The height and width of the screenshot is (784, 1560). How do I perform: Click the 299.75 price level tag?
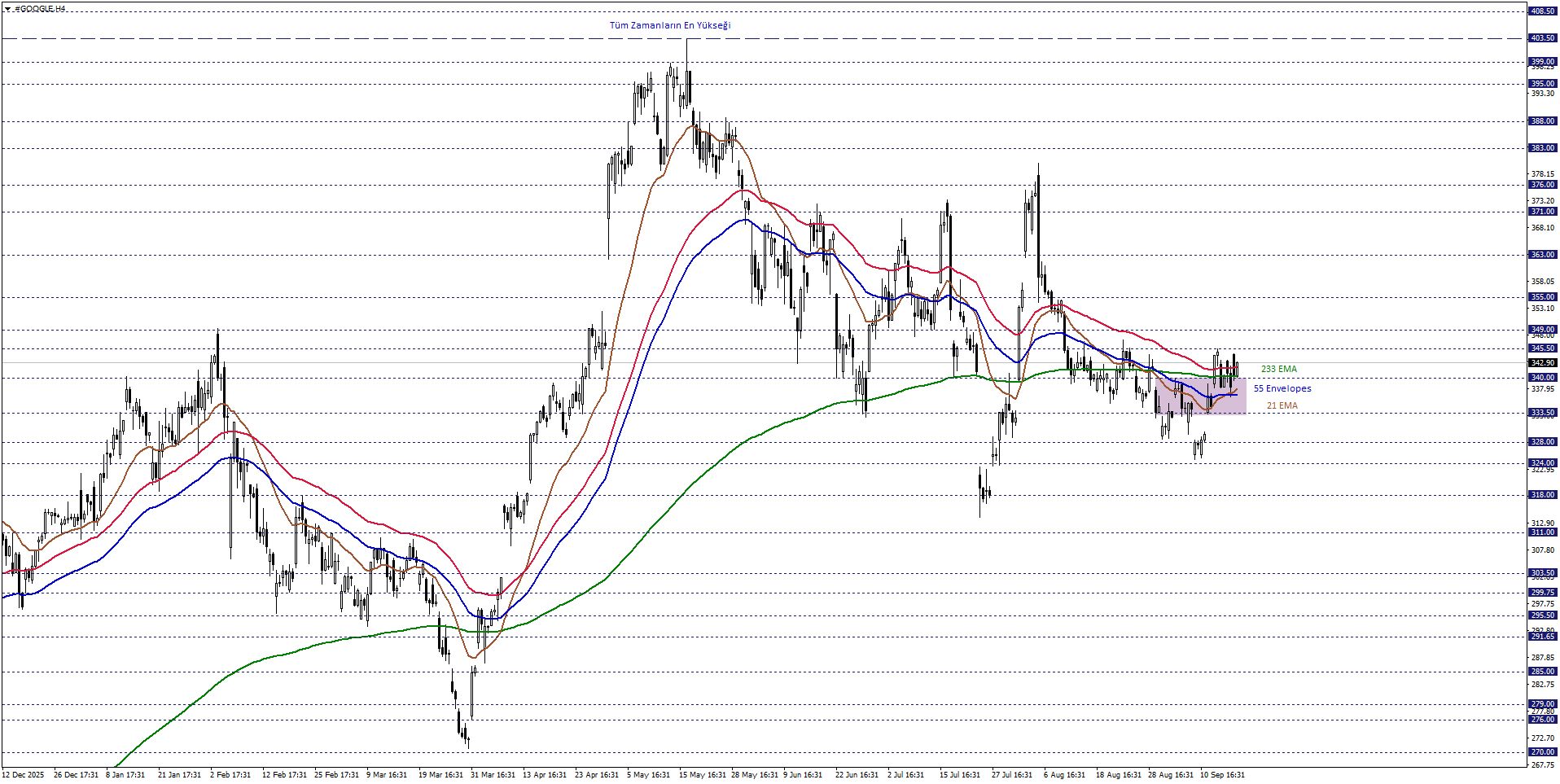pyautogui.click(x=1543, y=593)
